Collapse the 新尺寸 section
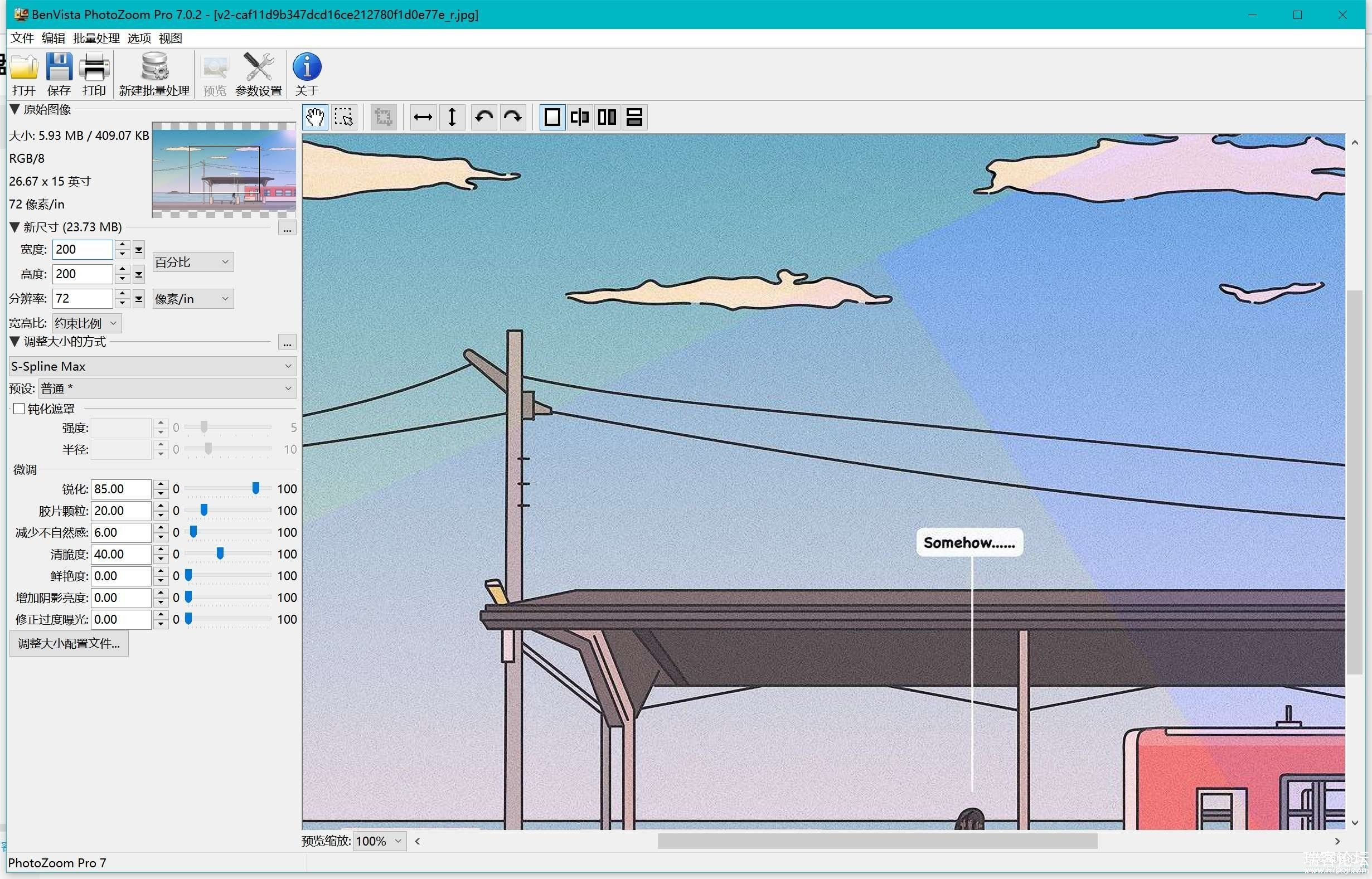This screenshot has width=1372, height=879. tap(15, 227)
